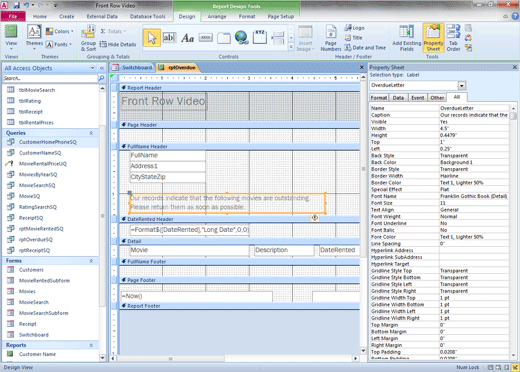This screenshot has height=372, width=520.
Task: Click the Insert Image button
Action: [x=305, y=38]
